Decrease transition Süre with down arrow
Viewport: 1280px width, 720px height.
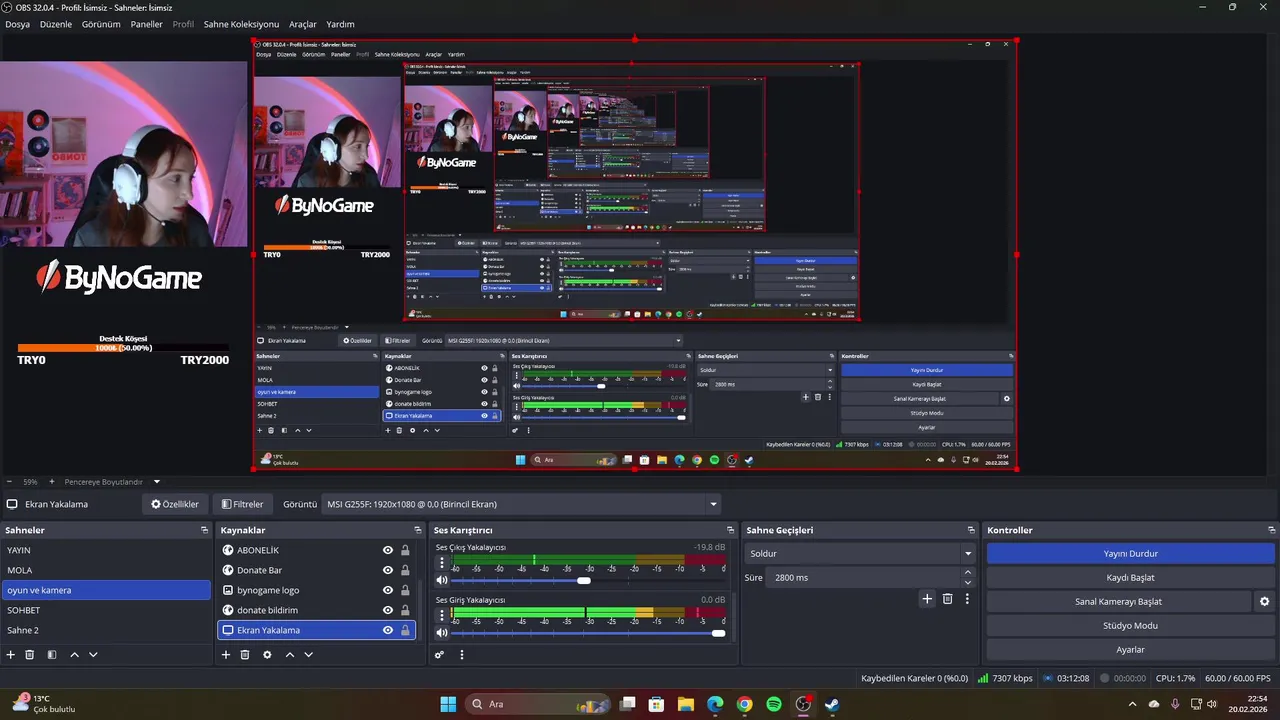(967, 582)
